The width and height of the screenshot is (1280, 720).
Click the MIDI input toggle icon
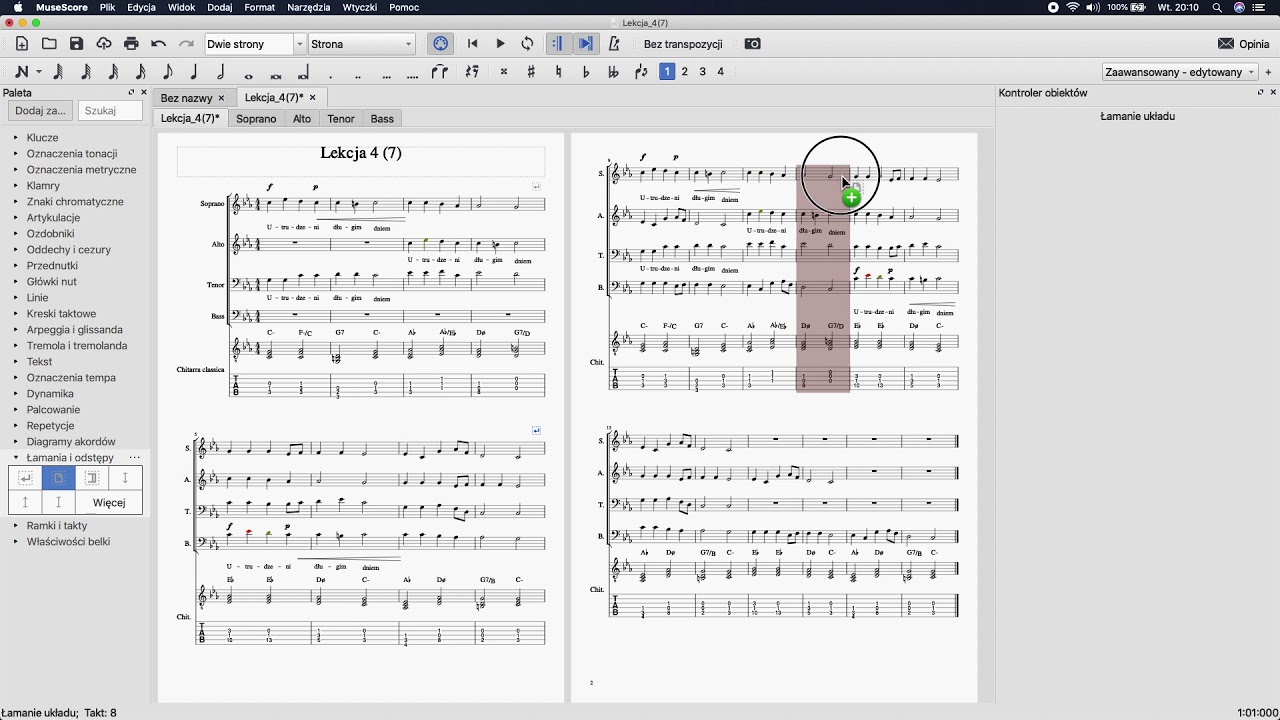[x=441, y=44]
